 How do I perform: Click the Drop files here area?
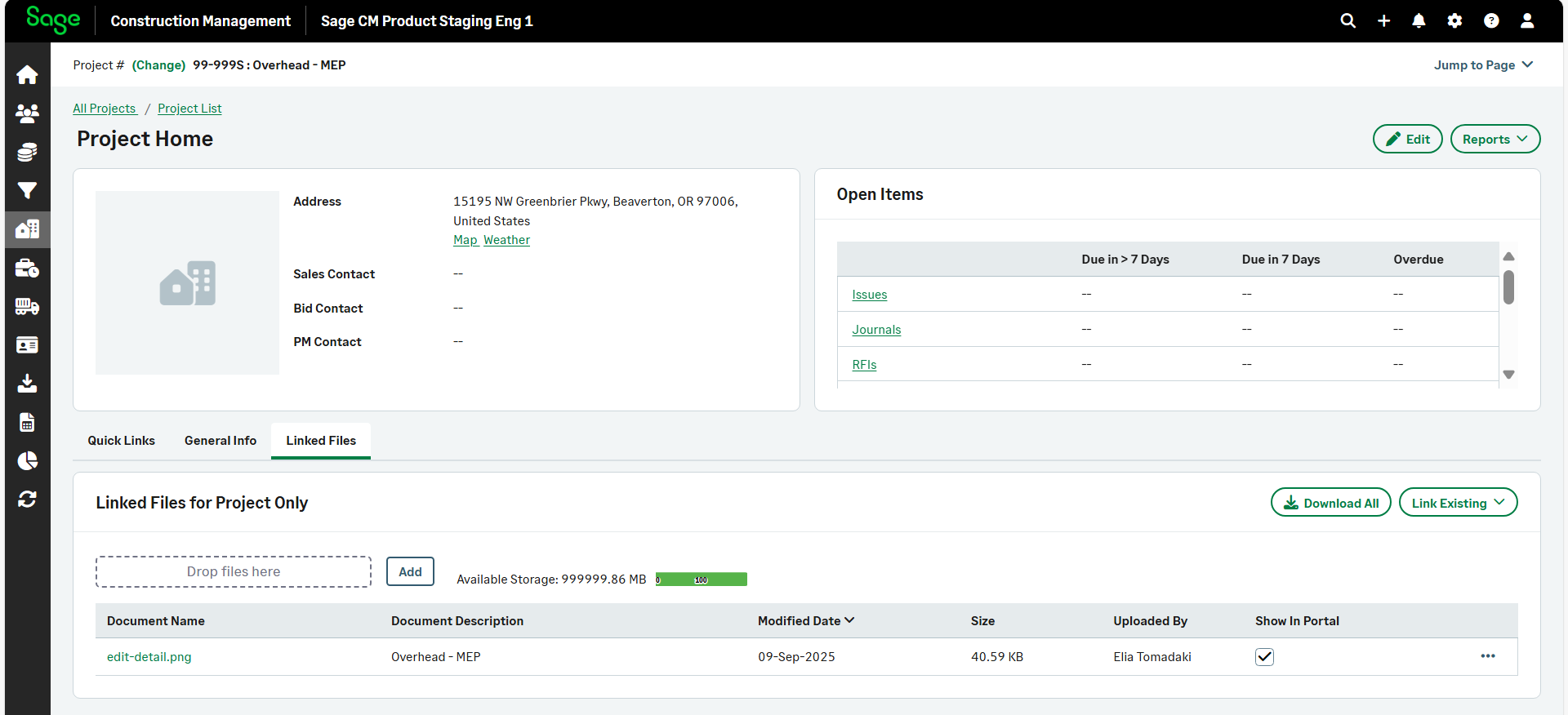tap(234, 572)
